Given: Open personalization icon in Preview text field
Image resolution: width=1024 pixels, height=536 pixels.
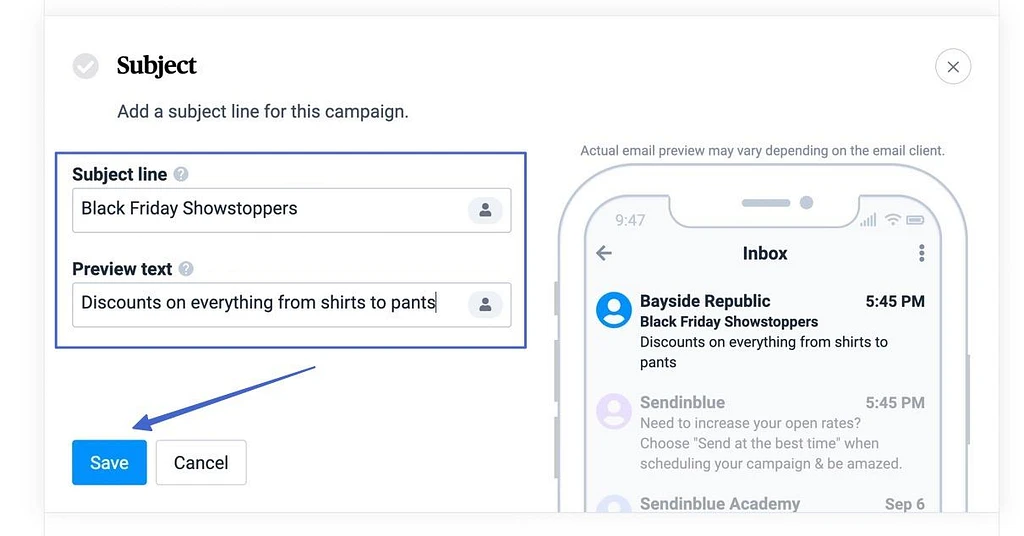Looking at the screenshot, I should coord(485,304).
